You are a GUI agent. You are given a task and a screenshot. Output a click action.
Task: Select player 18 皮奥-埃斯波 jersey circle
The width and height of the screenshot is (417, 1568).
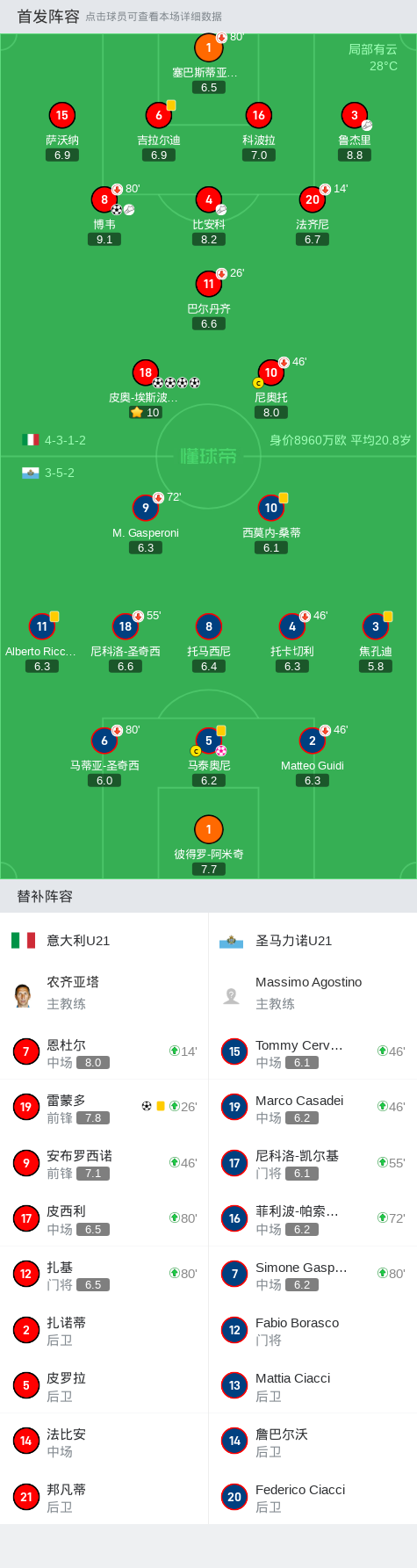click(145, 372)
